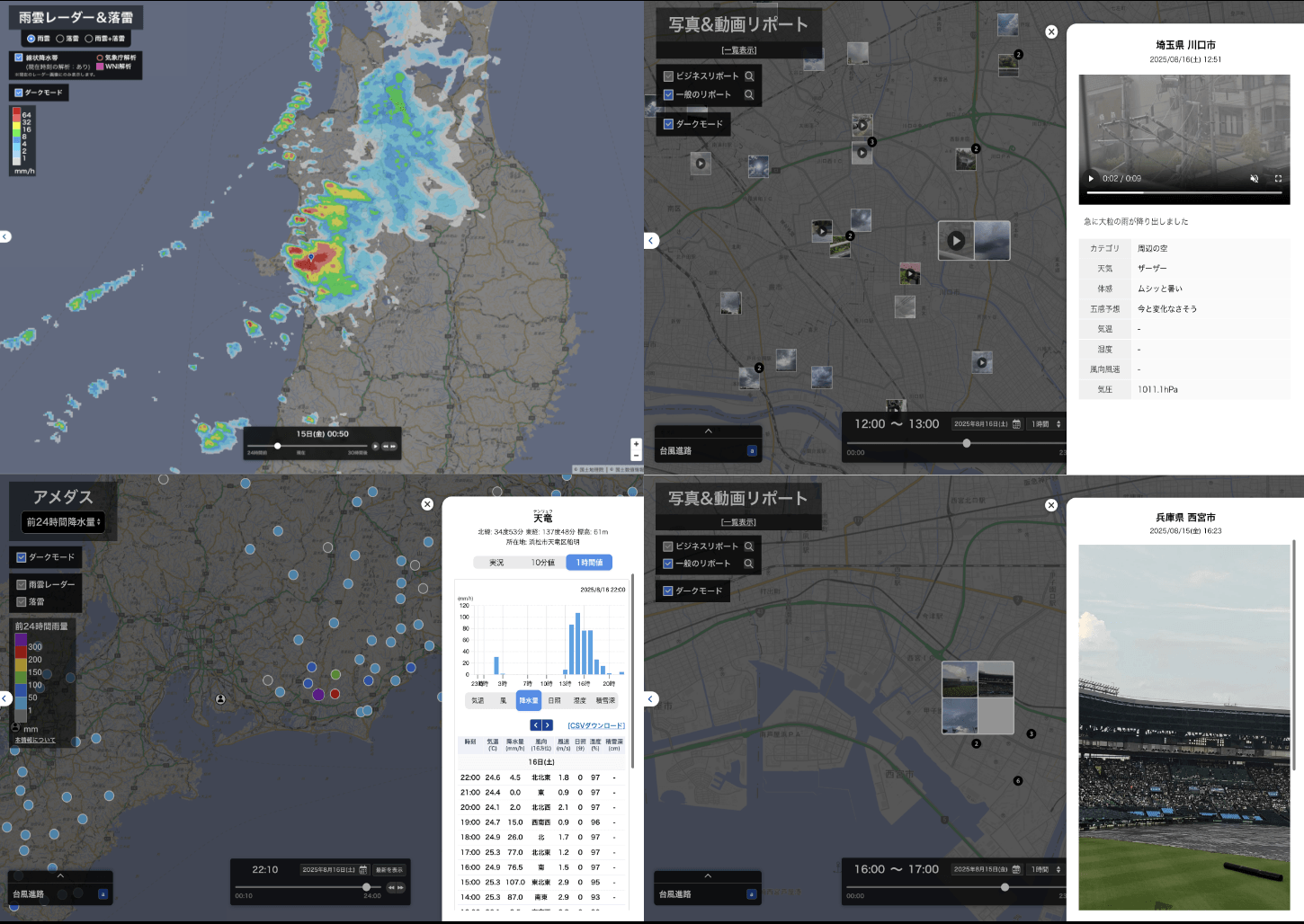
Task: Open calendar picker in AMeDAS time panel
Action: coord(363,870)
